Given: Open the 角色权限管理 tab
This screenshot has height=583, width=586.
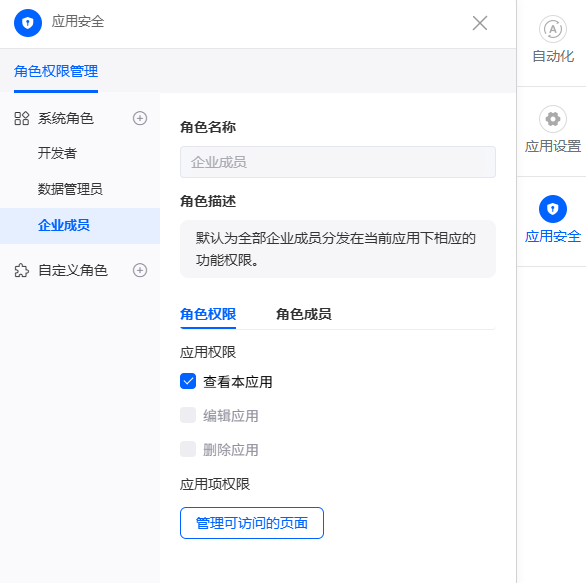Looking at the screenshot, I should (56, 71).
